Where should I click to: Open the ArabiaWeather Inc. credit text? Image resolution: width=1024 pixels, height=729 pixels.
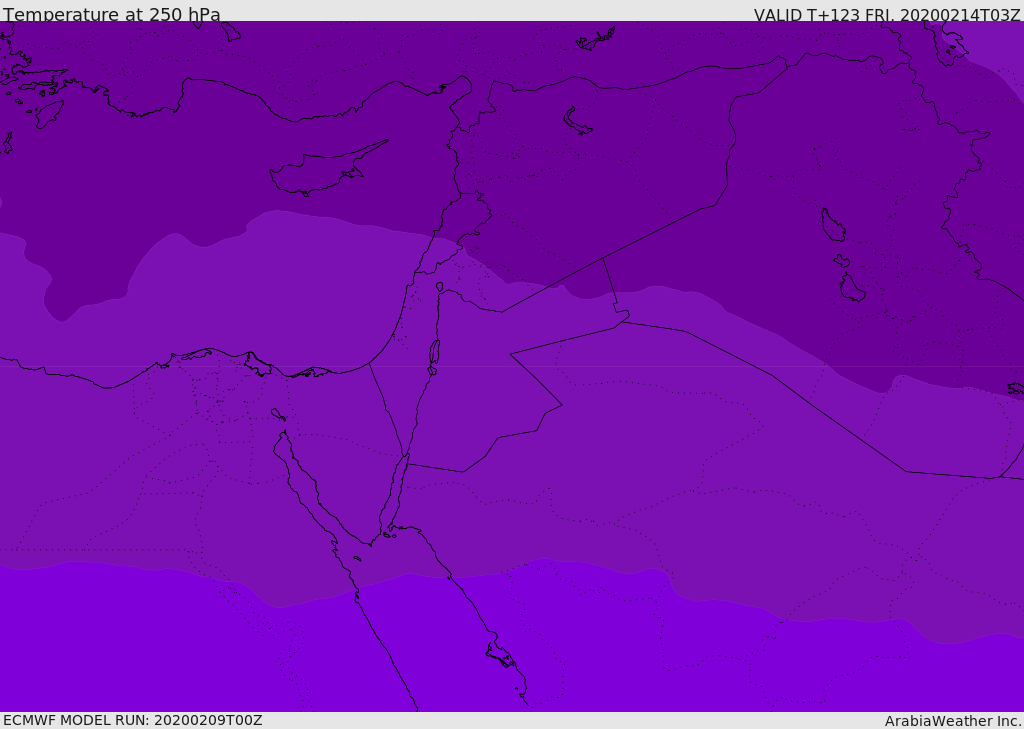coord(953,721)
